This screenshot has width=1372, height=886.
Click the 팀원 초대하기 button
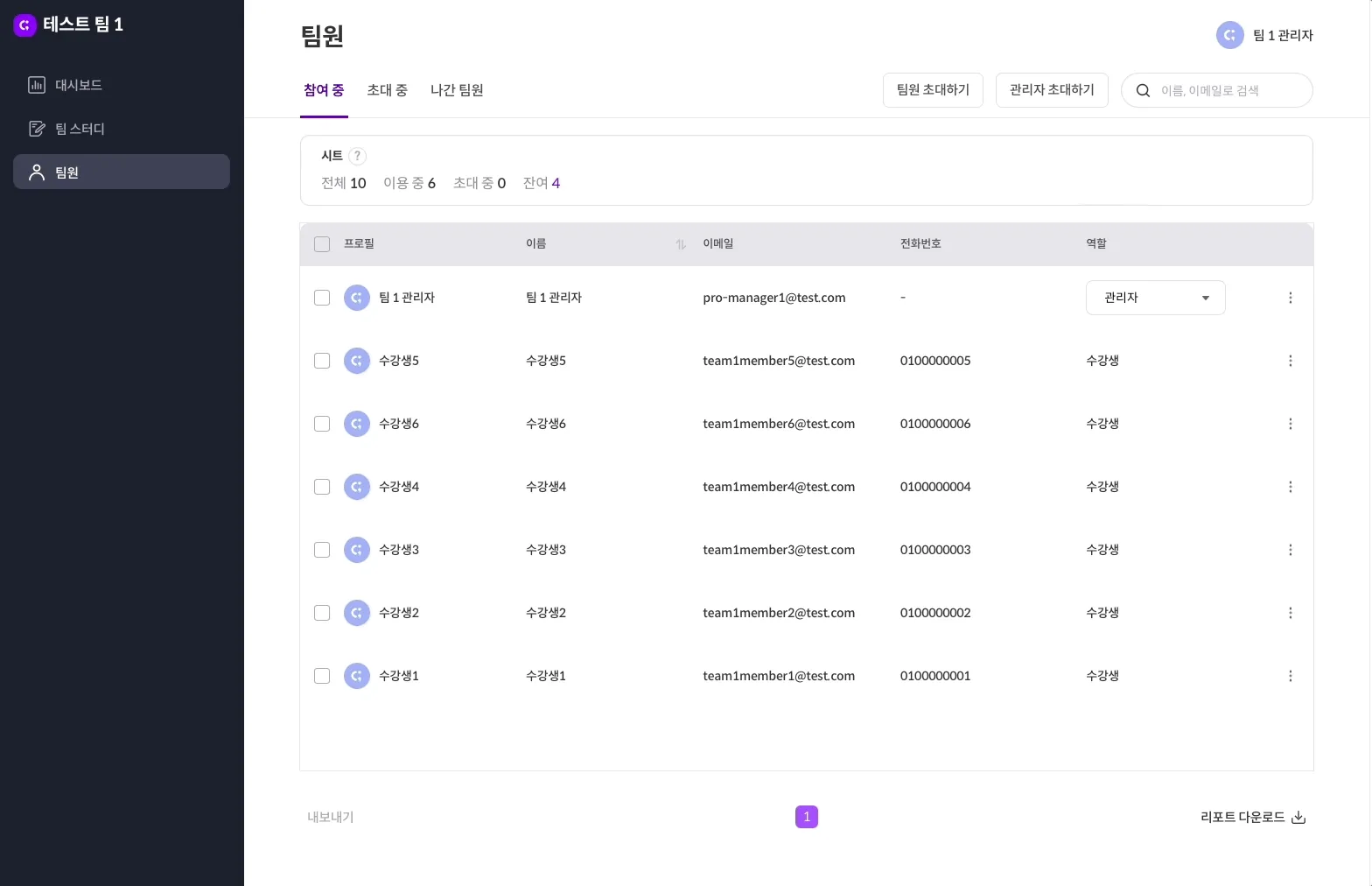click(x=933, y=90)
